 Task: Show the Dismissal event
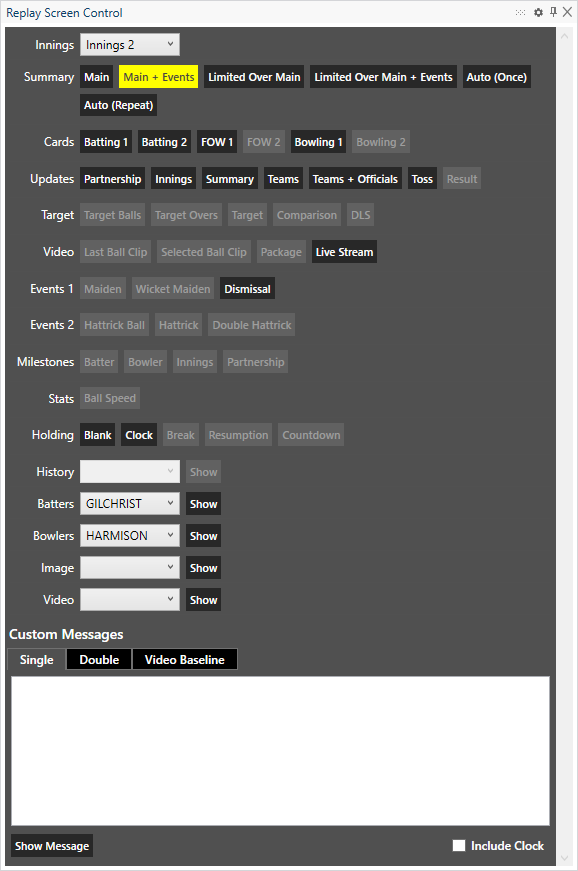[x=248, y=289]
